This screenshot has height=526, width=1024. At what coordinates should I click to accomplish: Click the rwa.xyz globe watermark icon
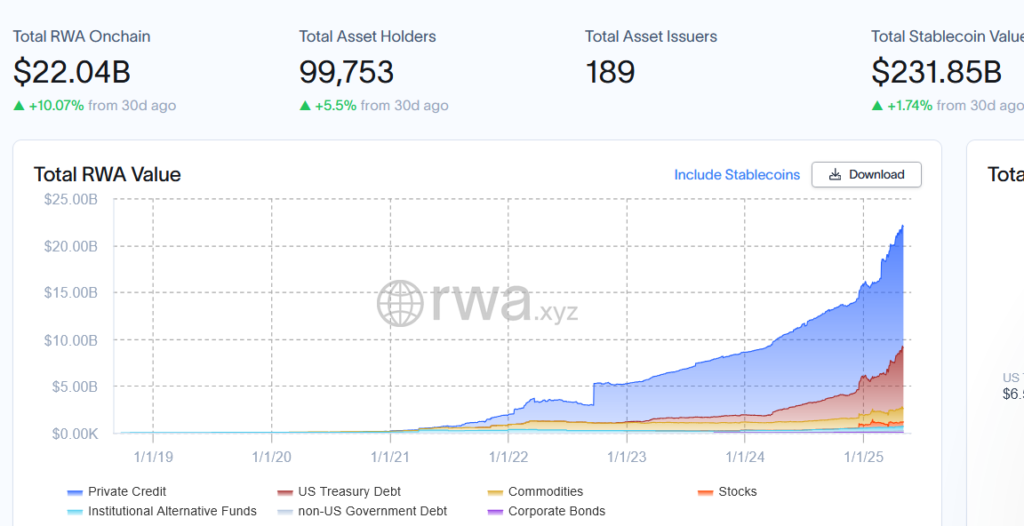400,302
